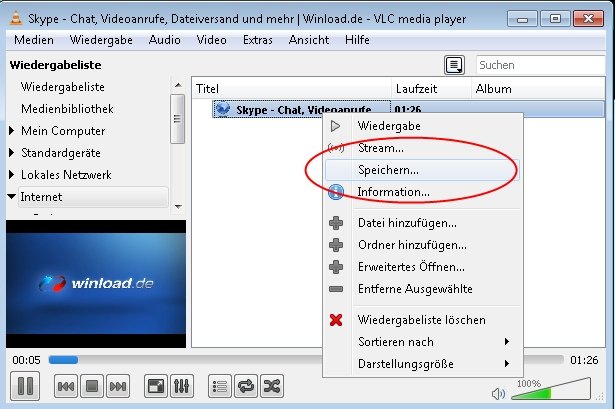Click the 01:26 total time label
Viewport: 615px width, 409px height.
click(584, 360)
